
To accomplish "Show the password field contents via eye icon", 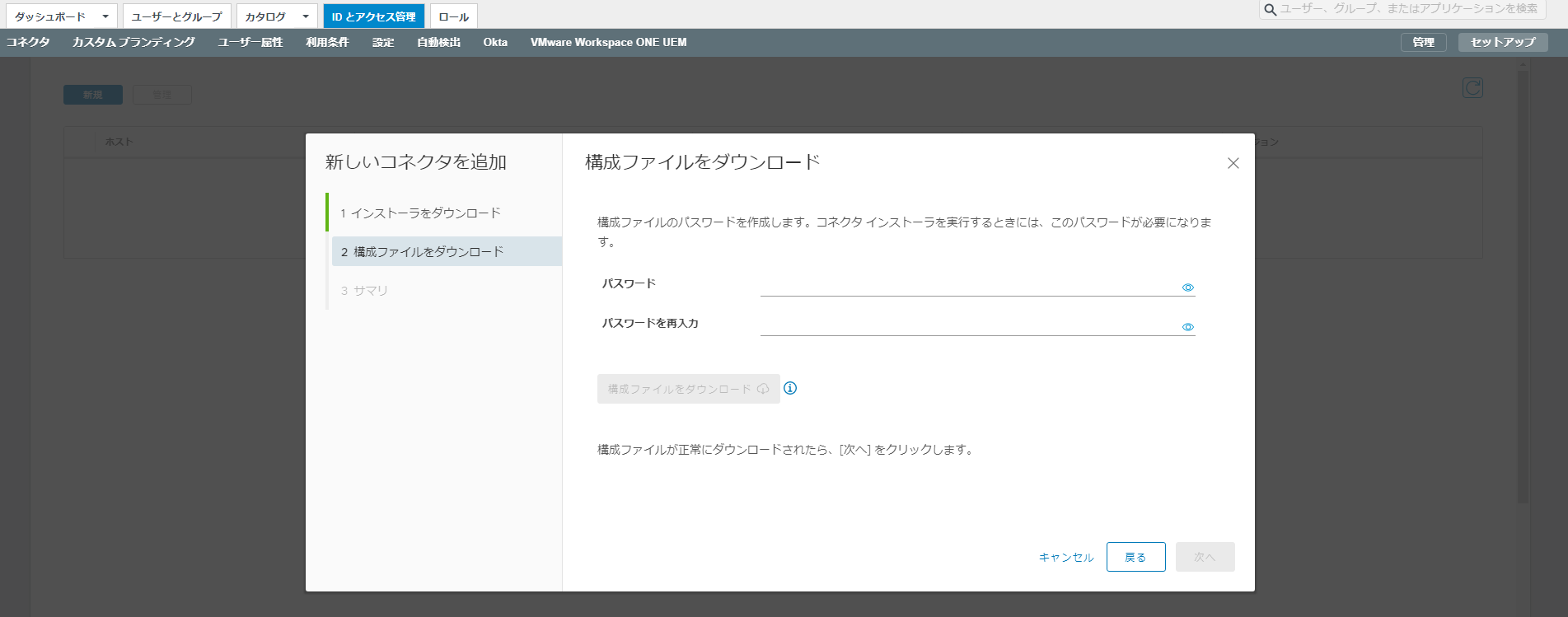I will point(1187,287).
